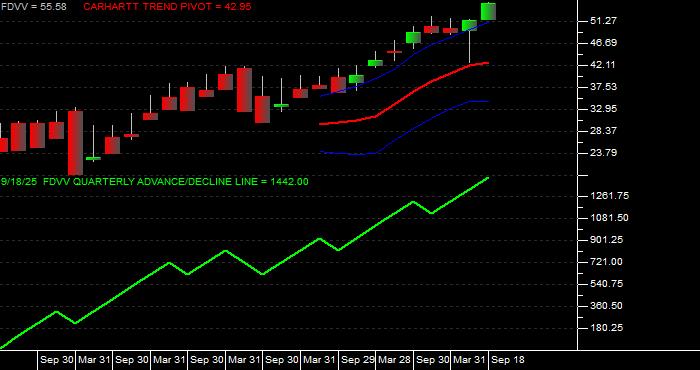Select the 32.95 price axis value
This screenshot has width=700, height=370.
[x=603, y=108]
